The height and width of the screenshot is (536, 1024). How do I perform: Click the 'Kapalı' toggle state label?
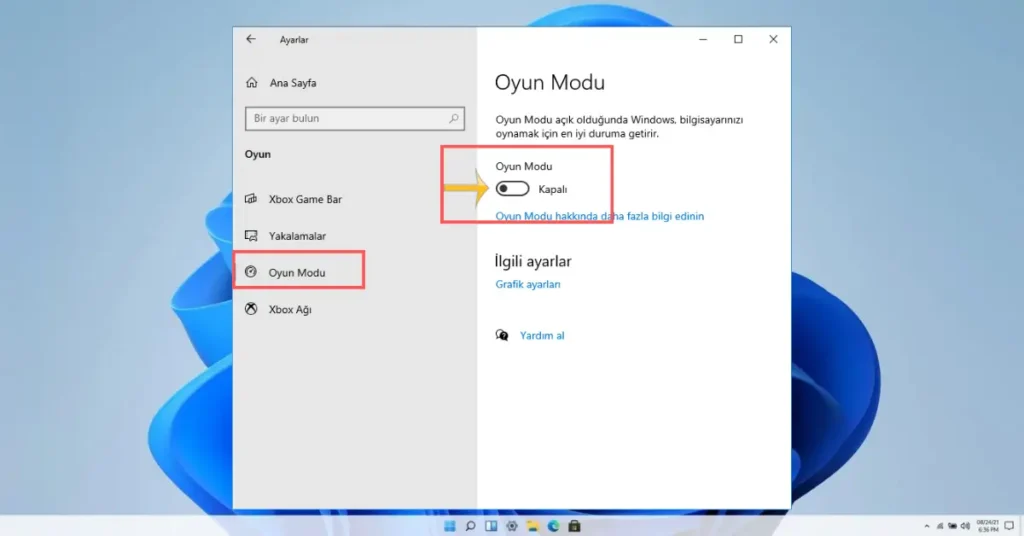(552, 189)
